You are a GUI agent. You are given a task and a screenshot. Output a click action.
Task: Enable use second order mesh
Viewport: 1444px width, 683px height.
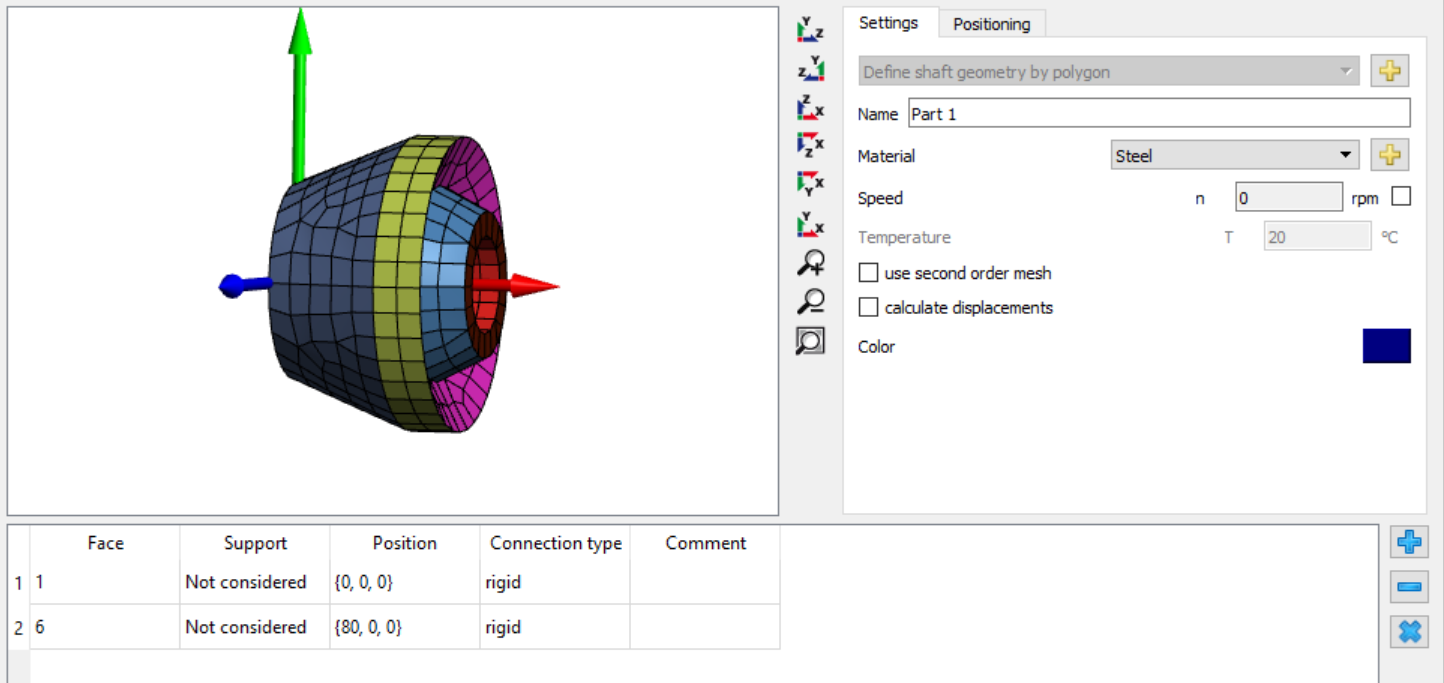[x=868, y=272]
